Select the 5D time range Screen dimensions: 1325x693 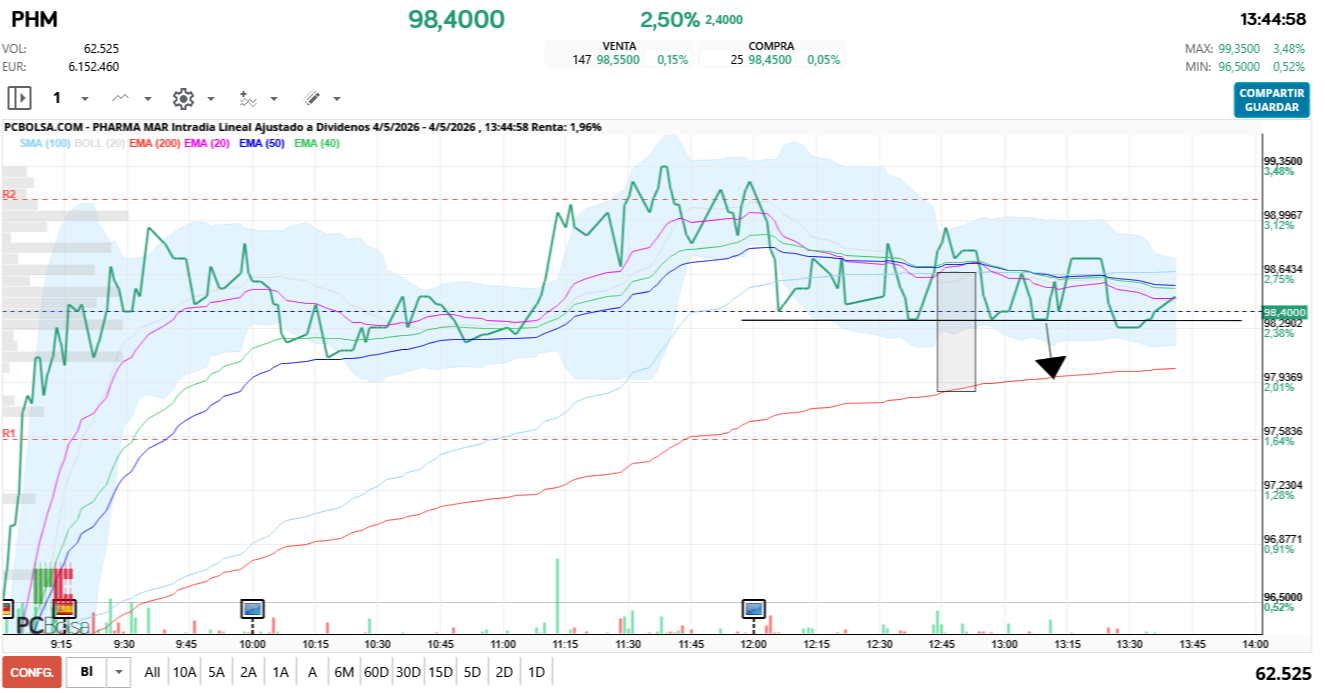click(x=472, y=672)
